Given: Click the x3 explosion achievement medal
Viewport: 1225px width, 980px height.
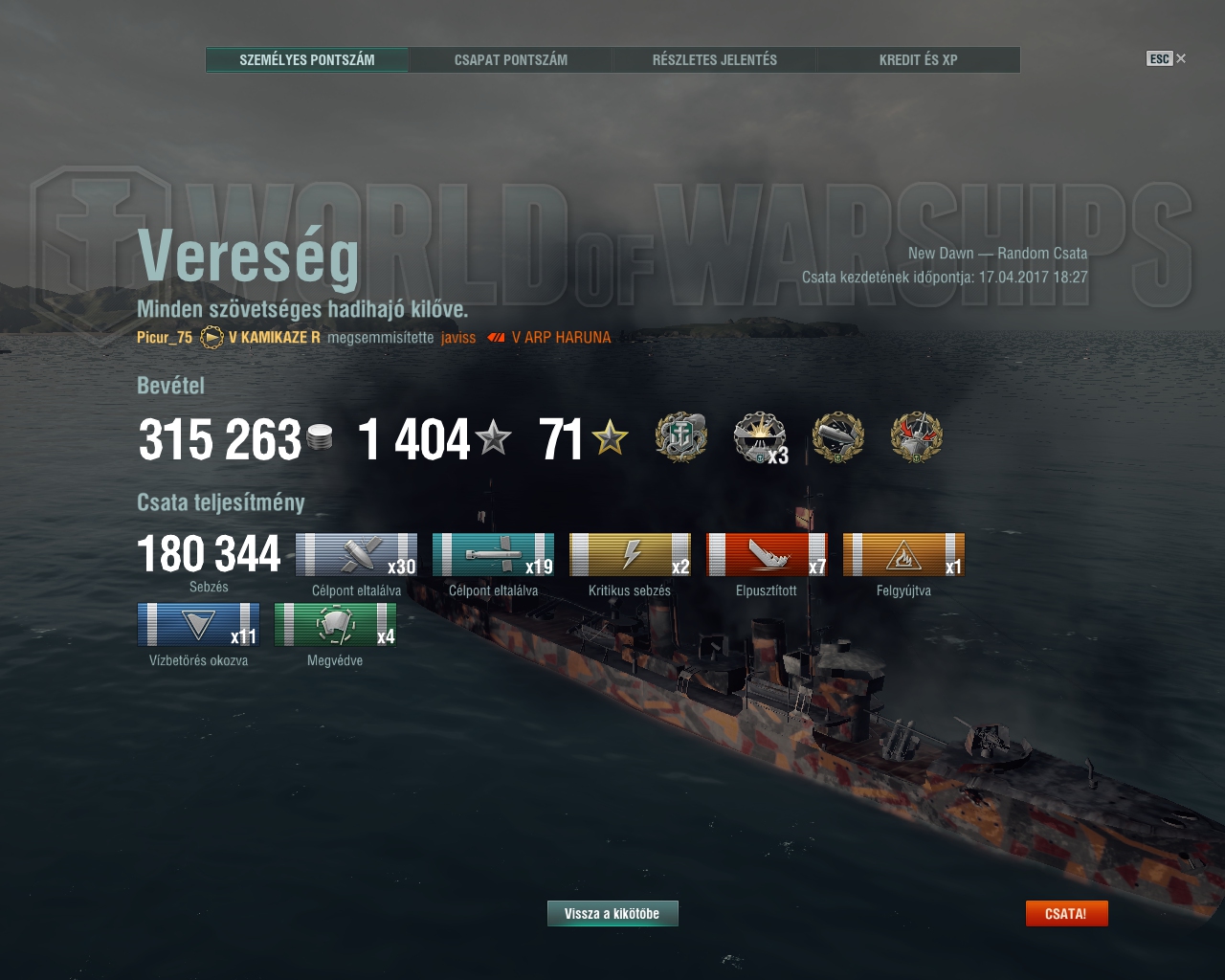Looking at the screenshot, I should coord(760,438).
